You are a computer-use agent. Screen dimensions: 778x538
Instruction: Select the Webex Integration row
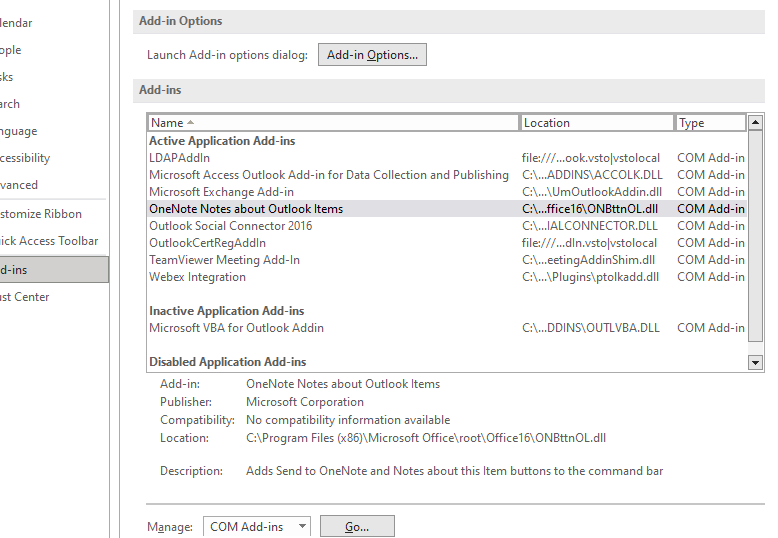point(447,277)
